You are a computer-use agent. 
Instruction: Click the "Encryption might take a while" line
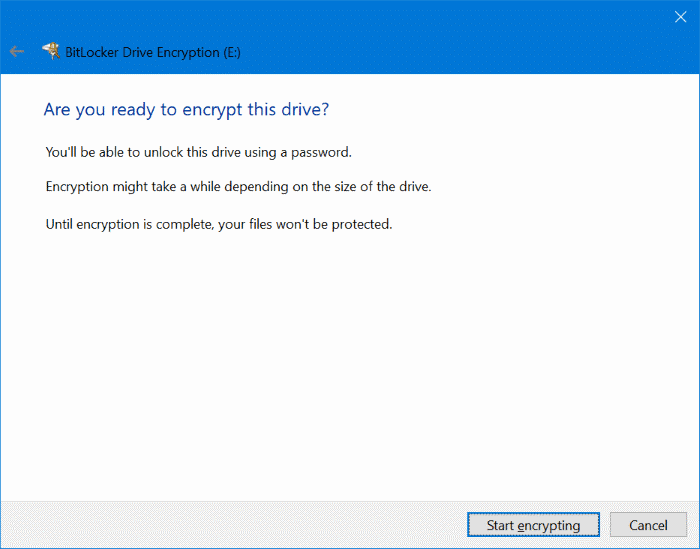(238, 187)
